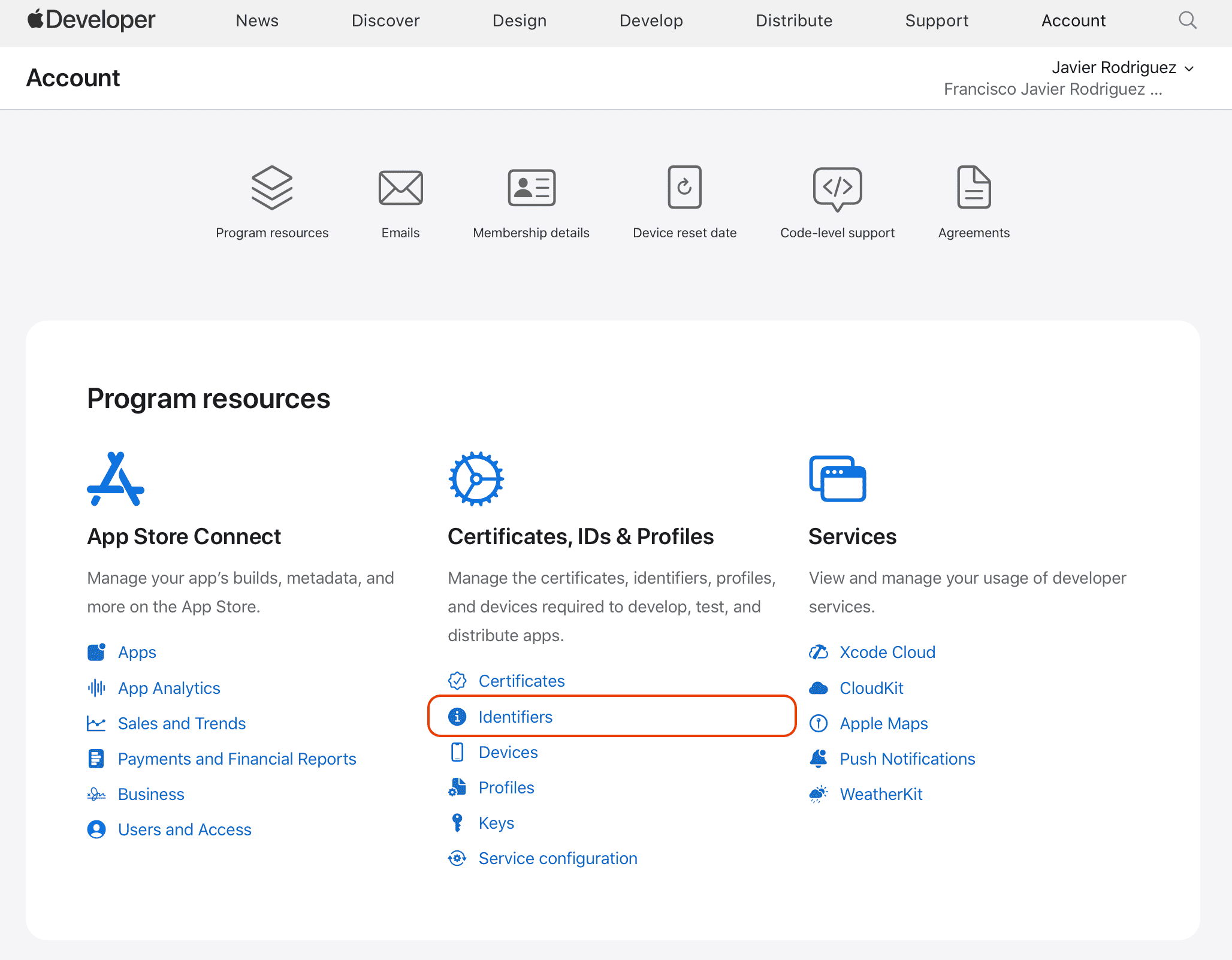Open the Program resources layers icon
1232x960 pixels.
coord(271,188)
